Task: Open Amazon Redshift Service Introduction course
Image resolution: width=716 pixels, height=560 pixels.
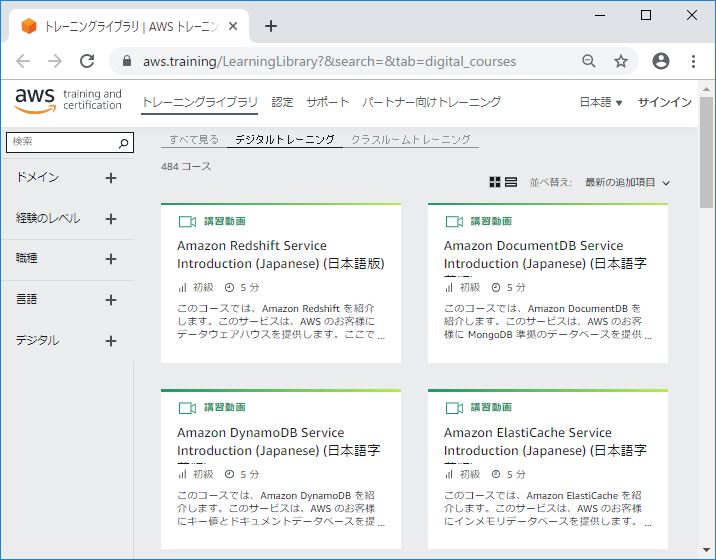Action: click(280, 254)
